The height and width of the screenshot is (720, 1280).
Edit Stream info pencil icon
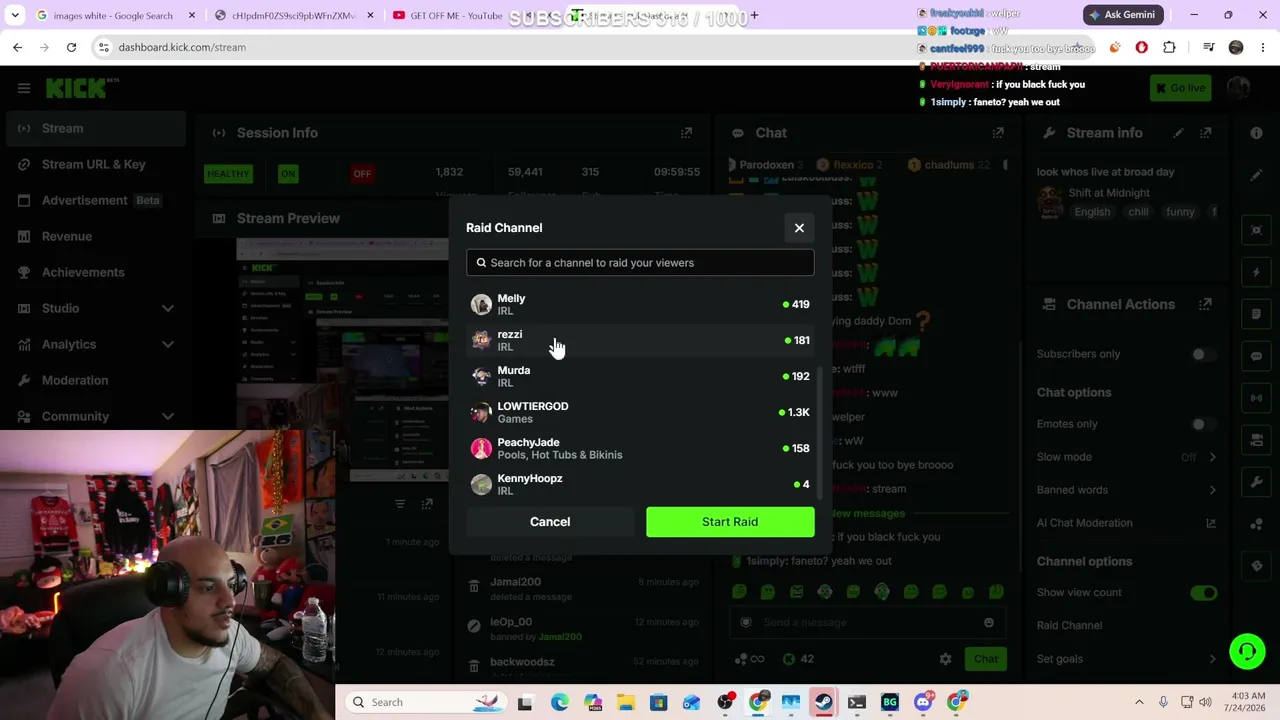pyautogui.click(x=1178, y=133)
